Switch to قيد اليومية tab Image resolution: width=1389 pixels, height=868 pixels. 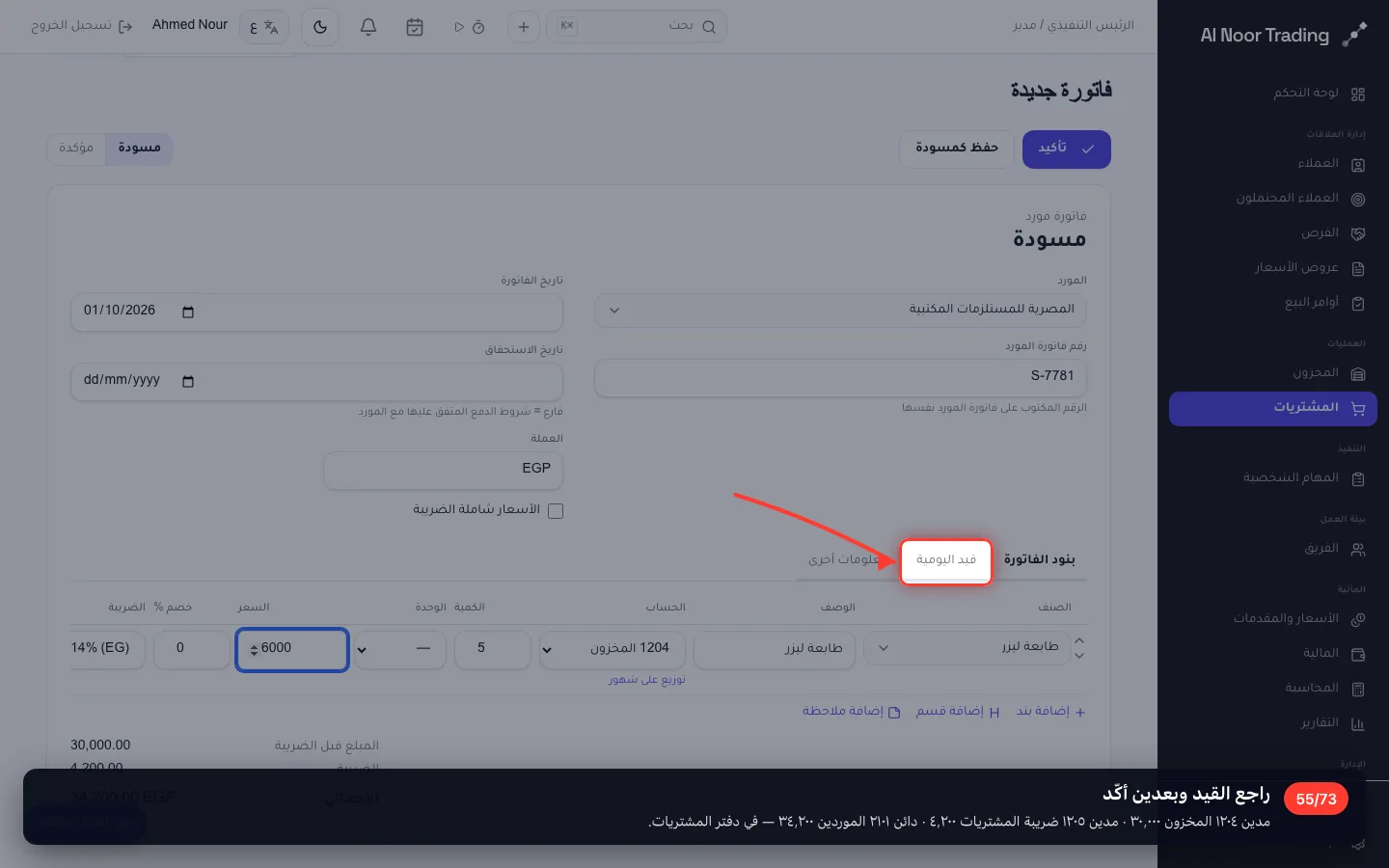(x=946, y=560)
